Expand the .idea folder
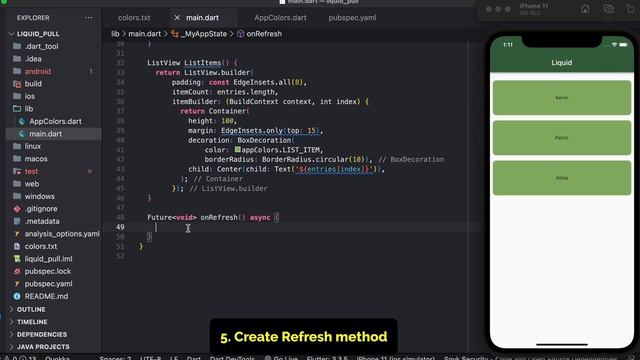Viewport: 640px width, 360px height. pyautogui.click(x=33, y=59)
